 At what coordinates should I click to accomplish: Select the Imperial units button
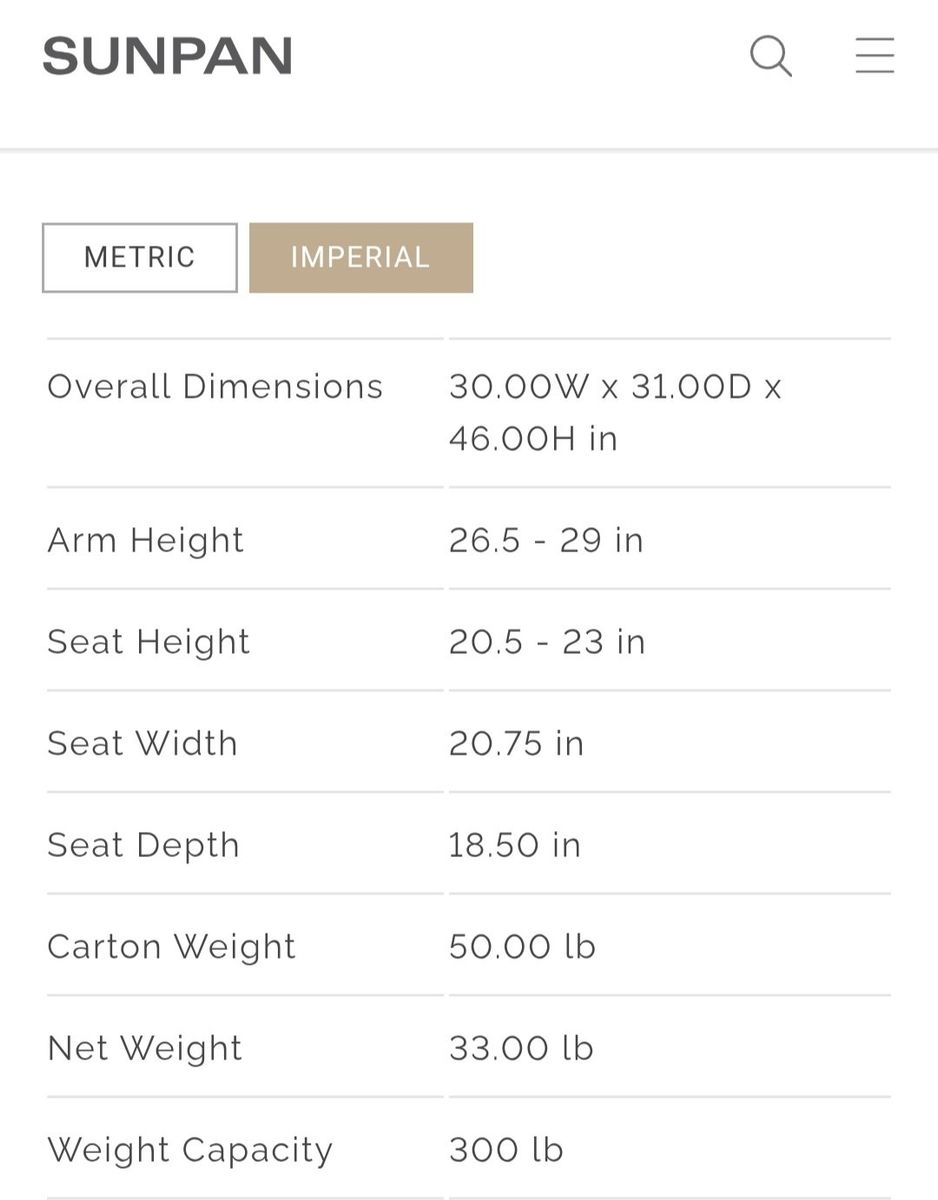click(361, 258)
